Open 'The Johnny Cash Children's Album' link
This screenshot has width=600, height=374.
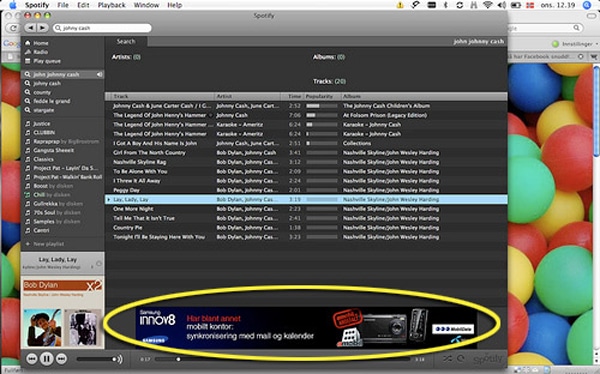coord(386,106)
